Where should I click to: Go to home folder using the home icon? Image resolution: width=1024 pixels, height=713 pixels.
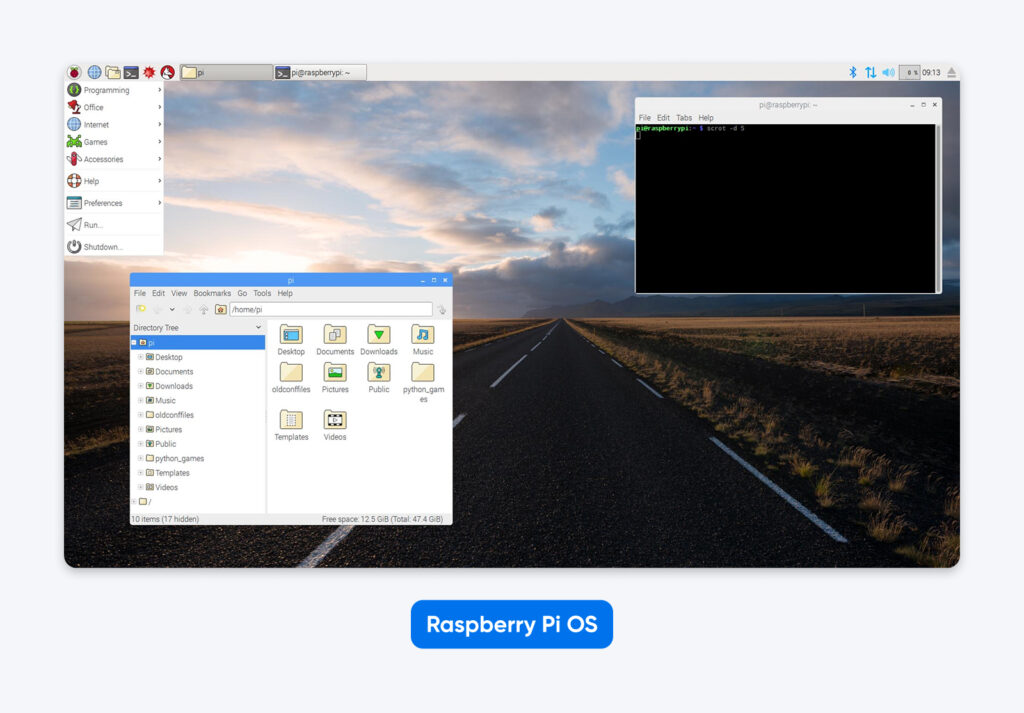221,309
